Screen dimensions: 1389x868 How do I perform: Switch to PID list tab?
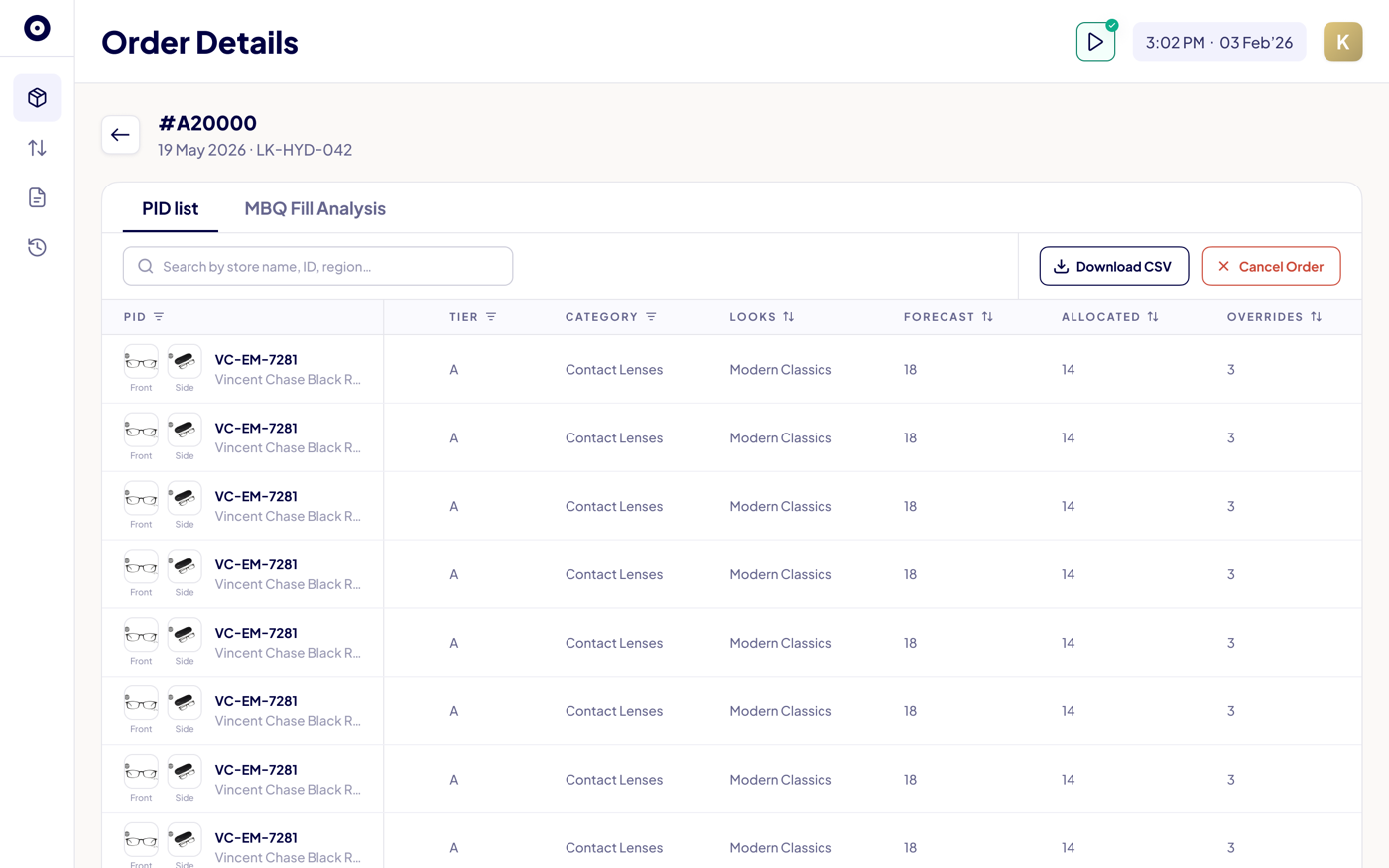pyautogui.click(x=171, y=208)
